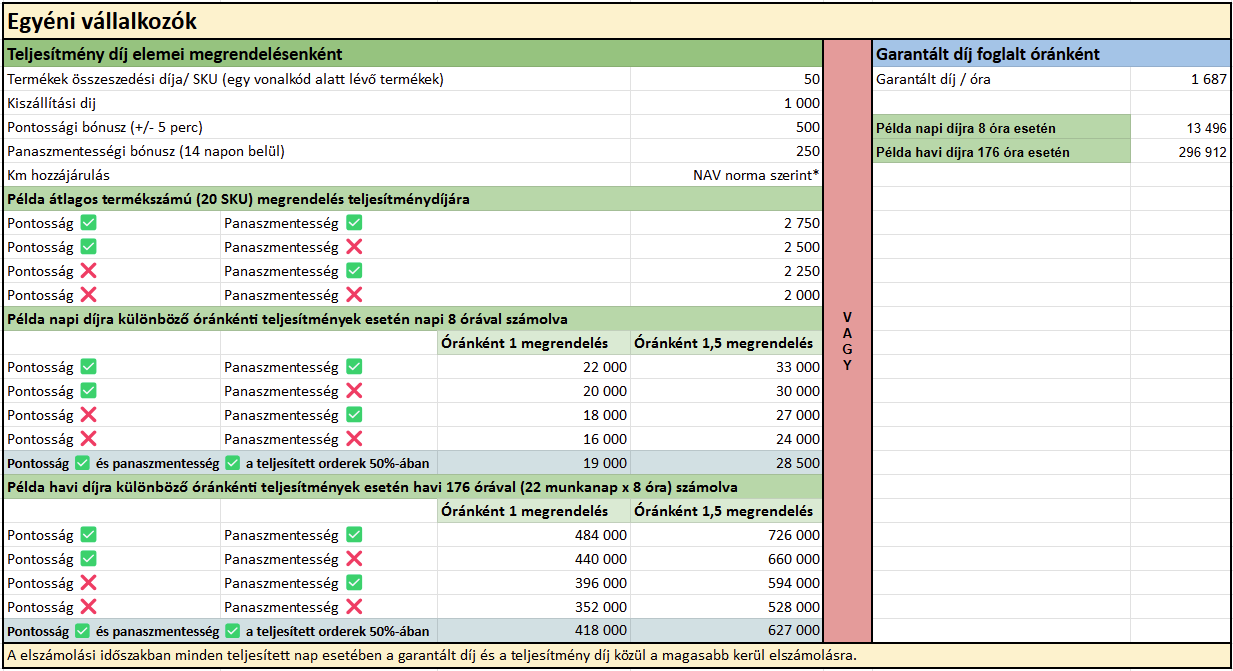Select the blue Garantált díj foglalt óránként header
1233x671 pixels.
coord(1051,54)
